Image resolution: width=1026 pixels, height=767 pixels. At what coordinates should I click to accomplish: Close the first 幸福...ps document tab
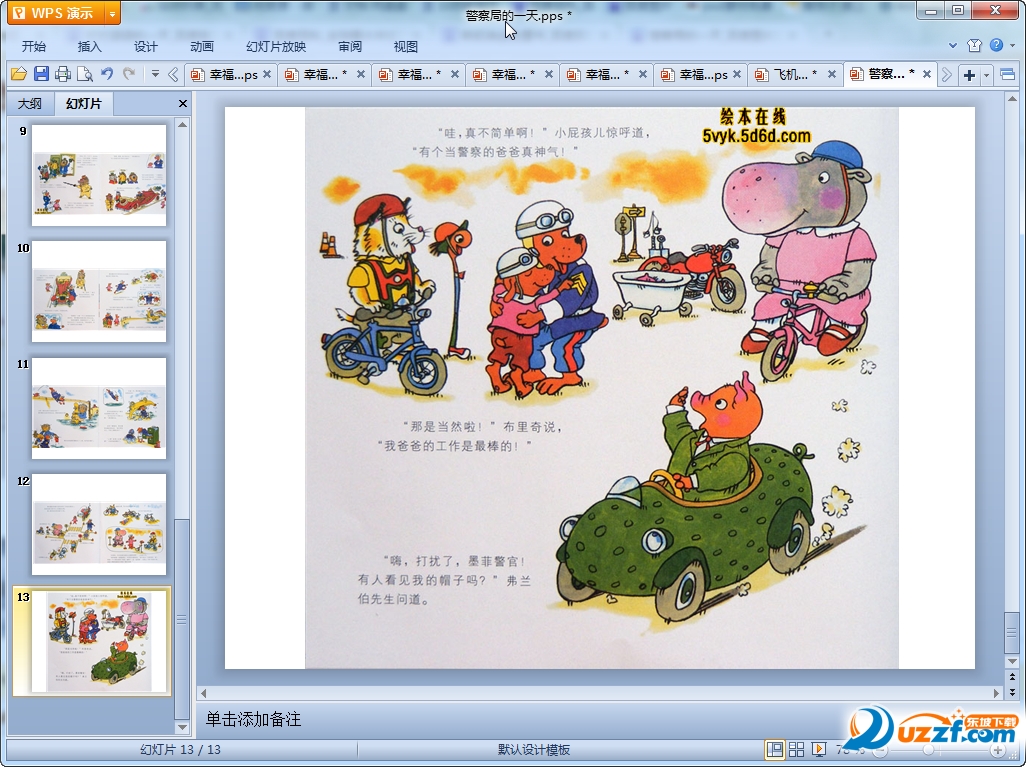(267, 75)
